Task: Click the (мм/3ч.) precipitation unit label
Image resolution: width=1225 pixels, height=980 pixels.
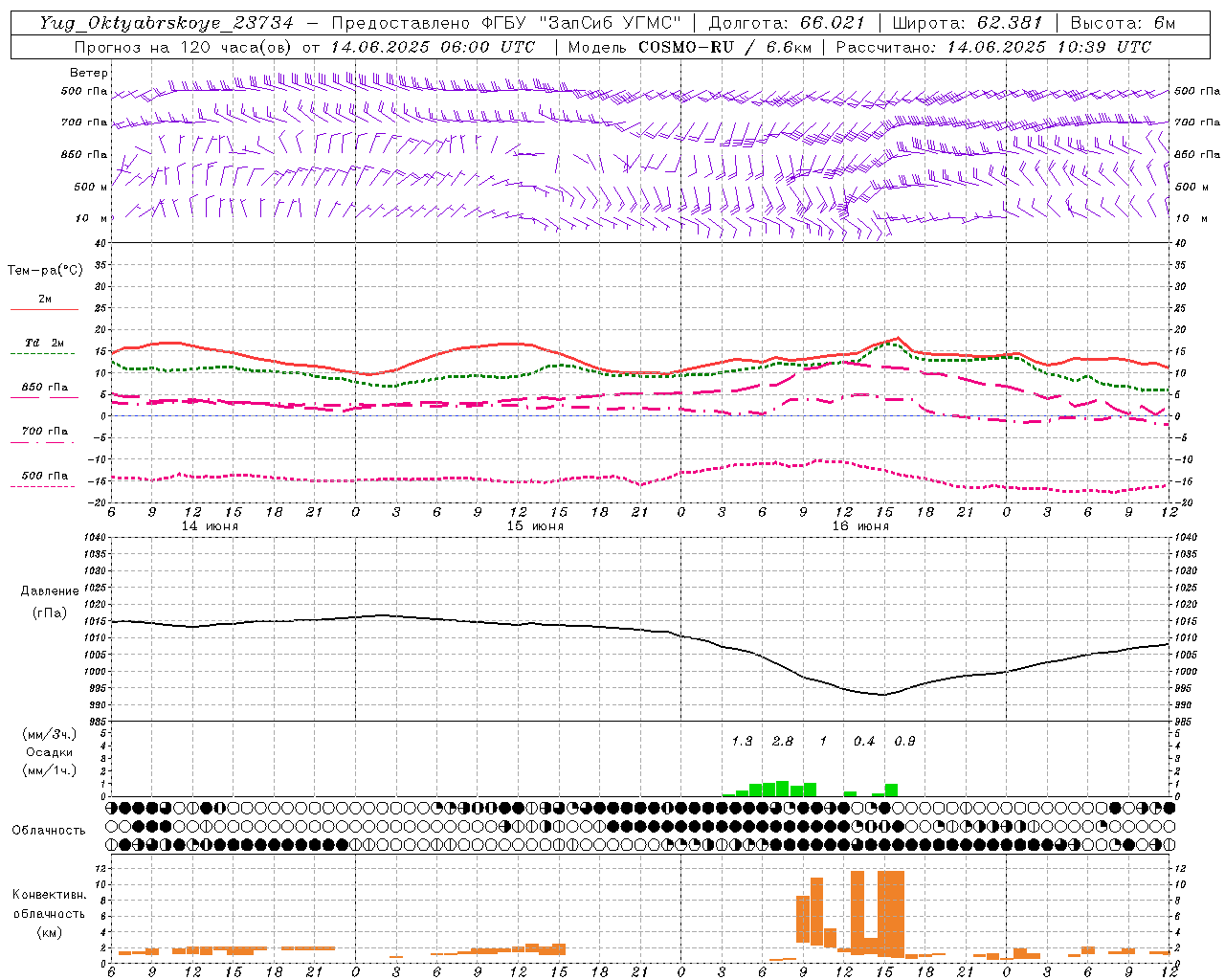Action: [x=50, y=734]
